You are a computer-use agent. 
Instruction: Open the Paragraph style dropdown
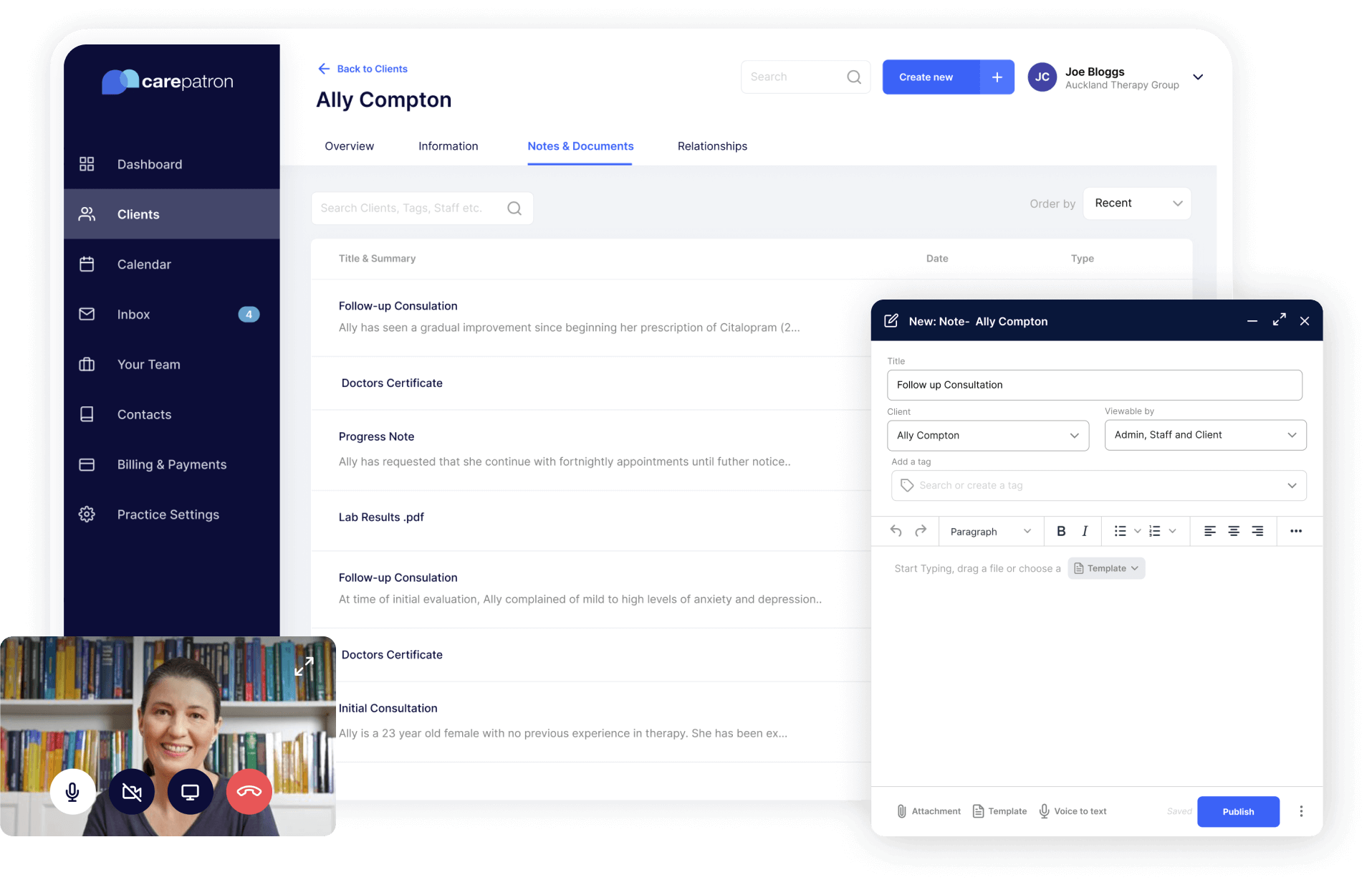click(x=991, y=531)
